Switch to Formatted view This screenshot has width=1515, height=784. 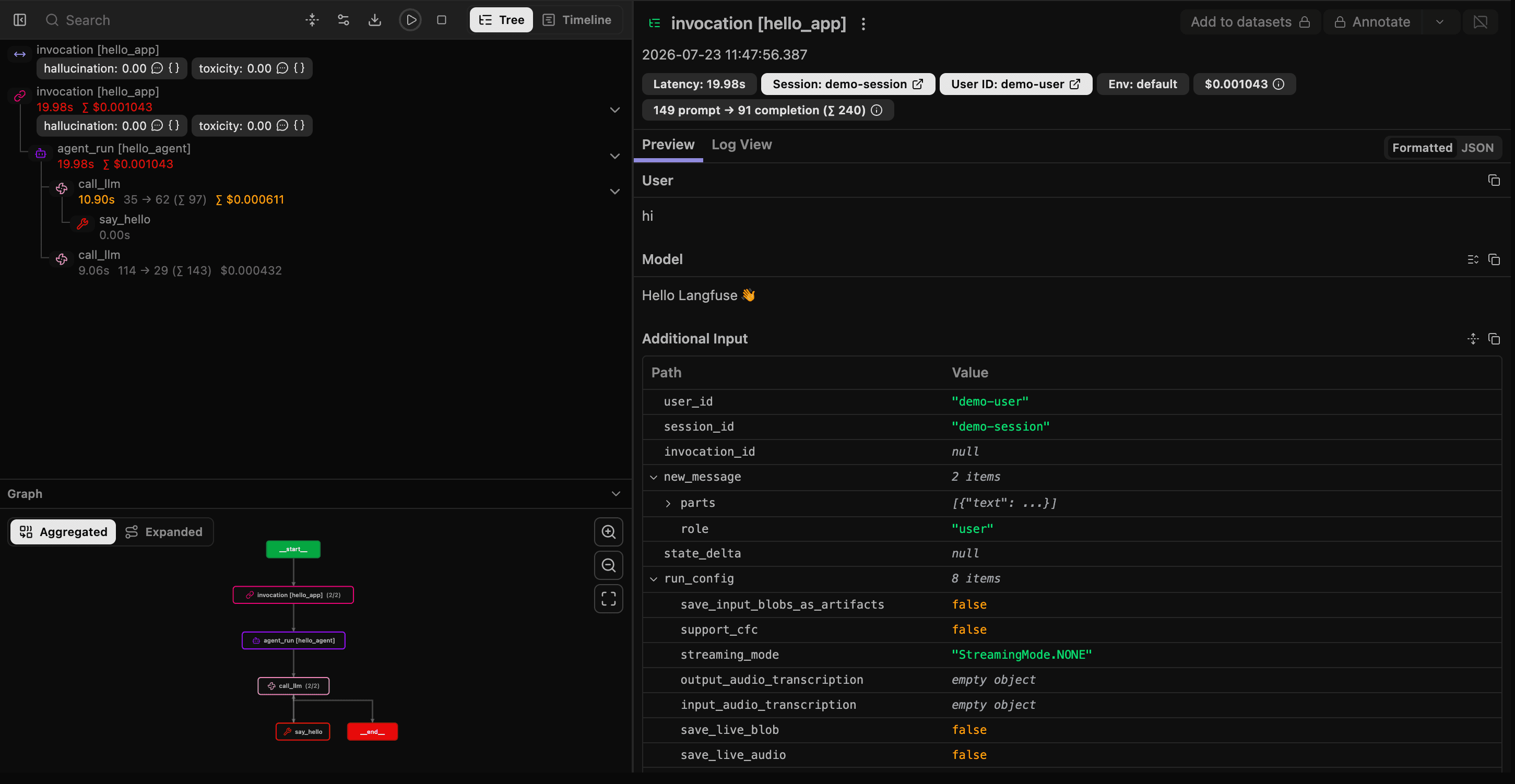click(1422, 148)
